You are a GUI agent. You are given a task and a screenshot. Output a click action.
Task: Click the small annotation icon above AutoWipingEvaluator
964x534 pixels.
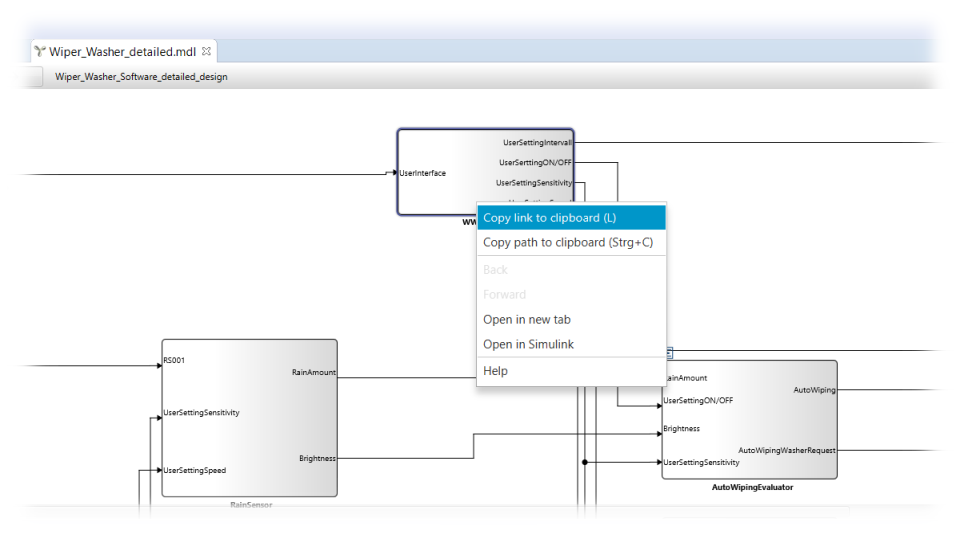coord(670,353)
